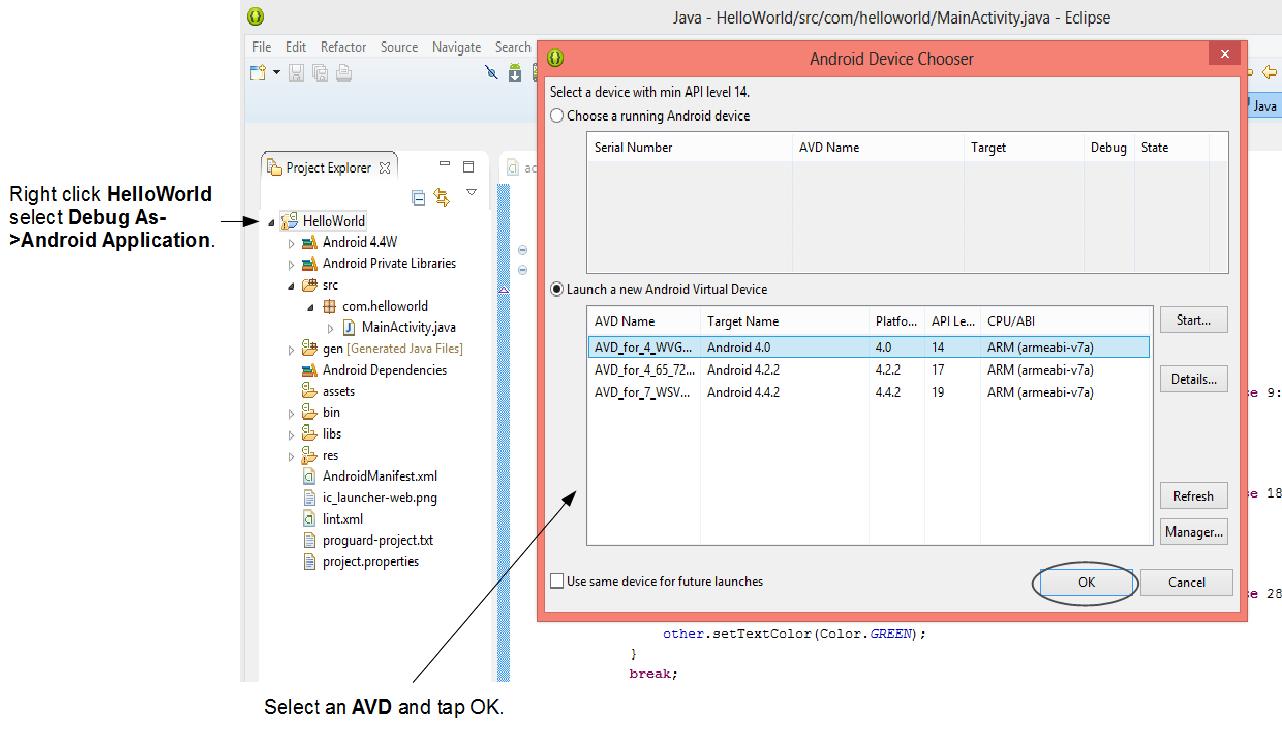1282x749 pixels.
Task: Click the gen folder icon
Action: [x=310, y=349]
